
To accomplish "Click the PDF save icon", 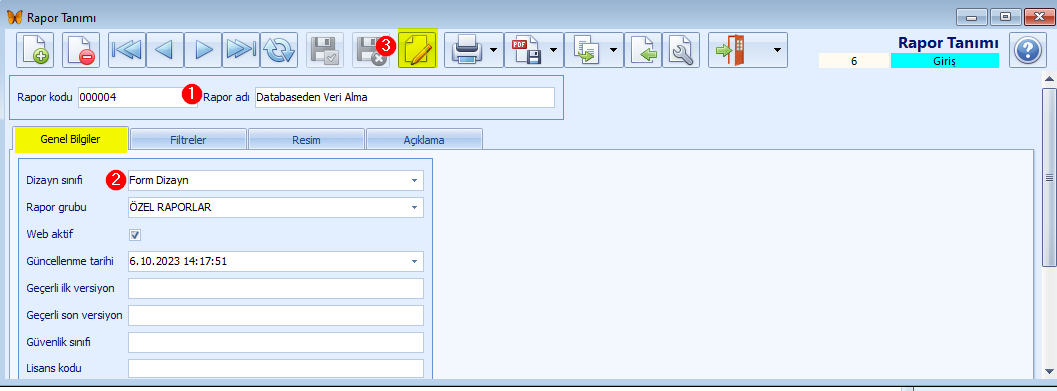I will pyautogui.click(x=525, y=50).
